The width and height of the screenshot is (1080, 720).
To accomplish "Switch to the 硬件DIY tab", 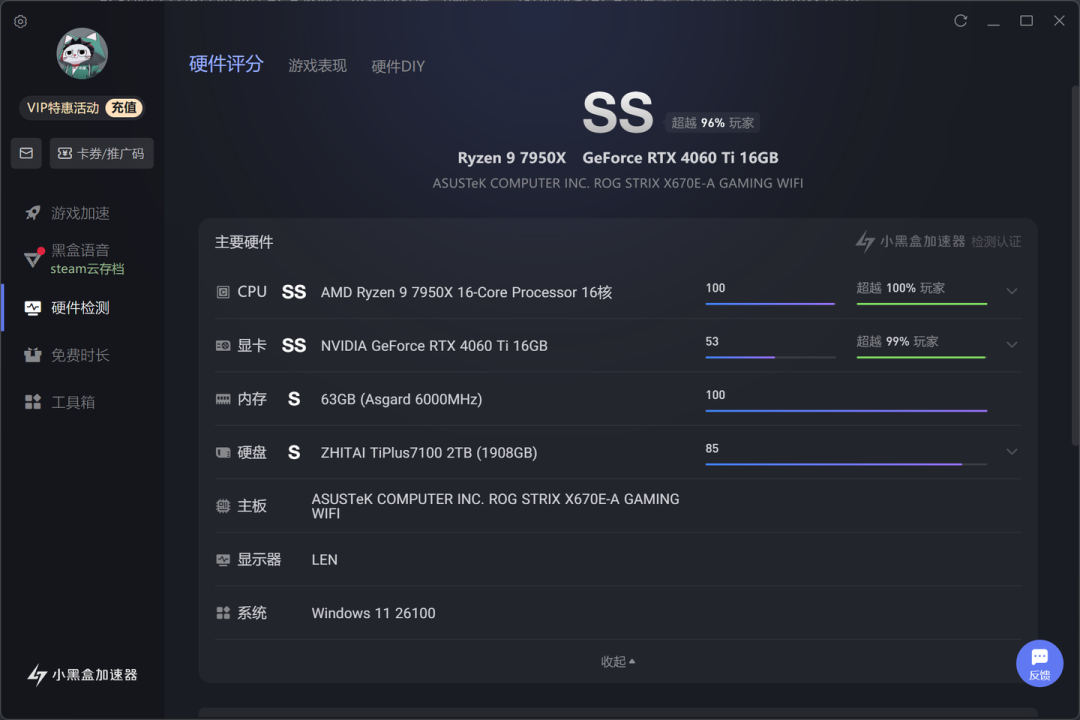I will click(x=398, y=66).
